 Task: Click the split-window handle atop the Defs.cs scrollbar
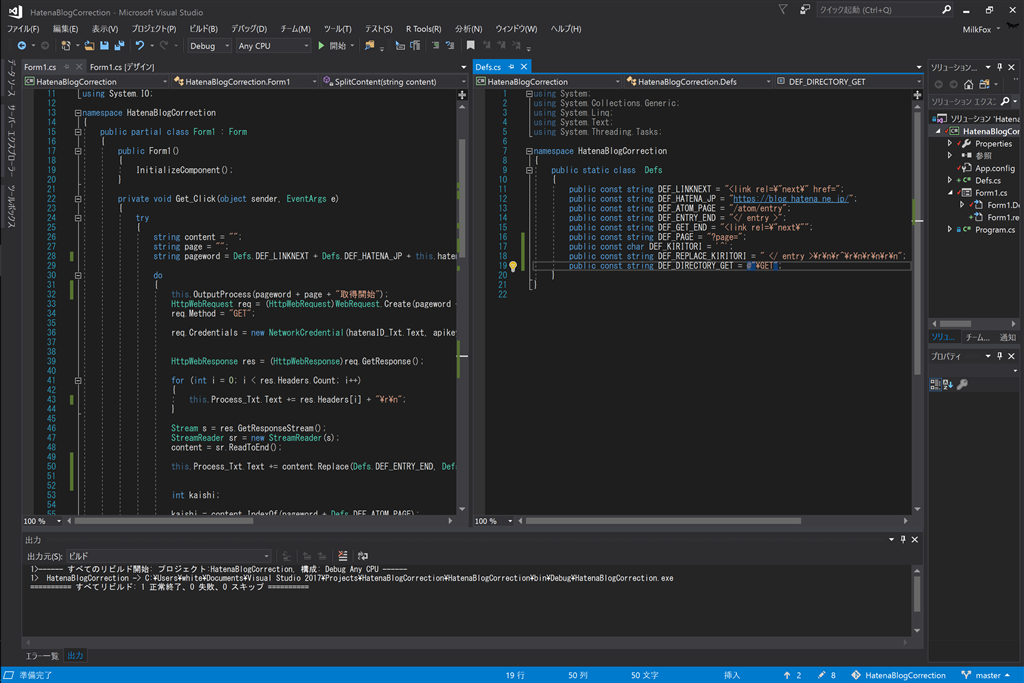918,95
